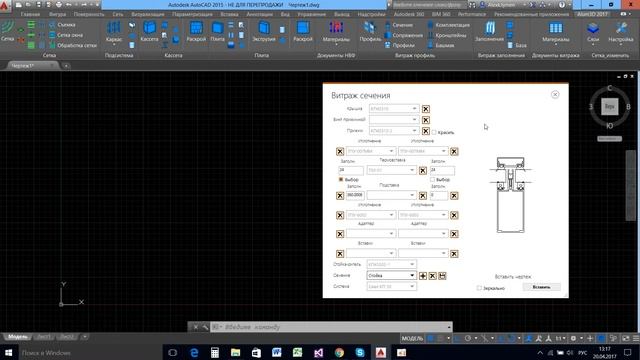
Task: Click the Профиль ribbon tool
Action: click(371, 32)
